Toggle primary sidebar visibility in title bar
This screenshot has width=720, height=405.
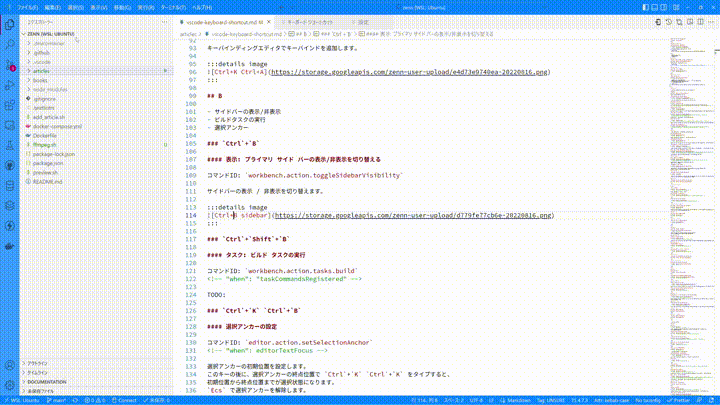(646, 7)
